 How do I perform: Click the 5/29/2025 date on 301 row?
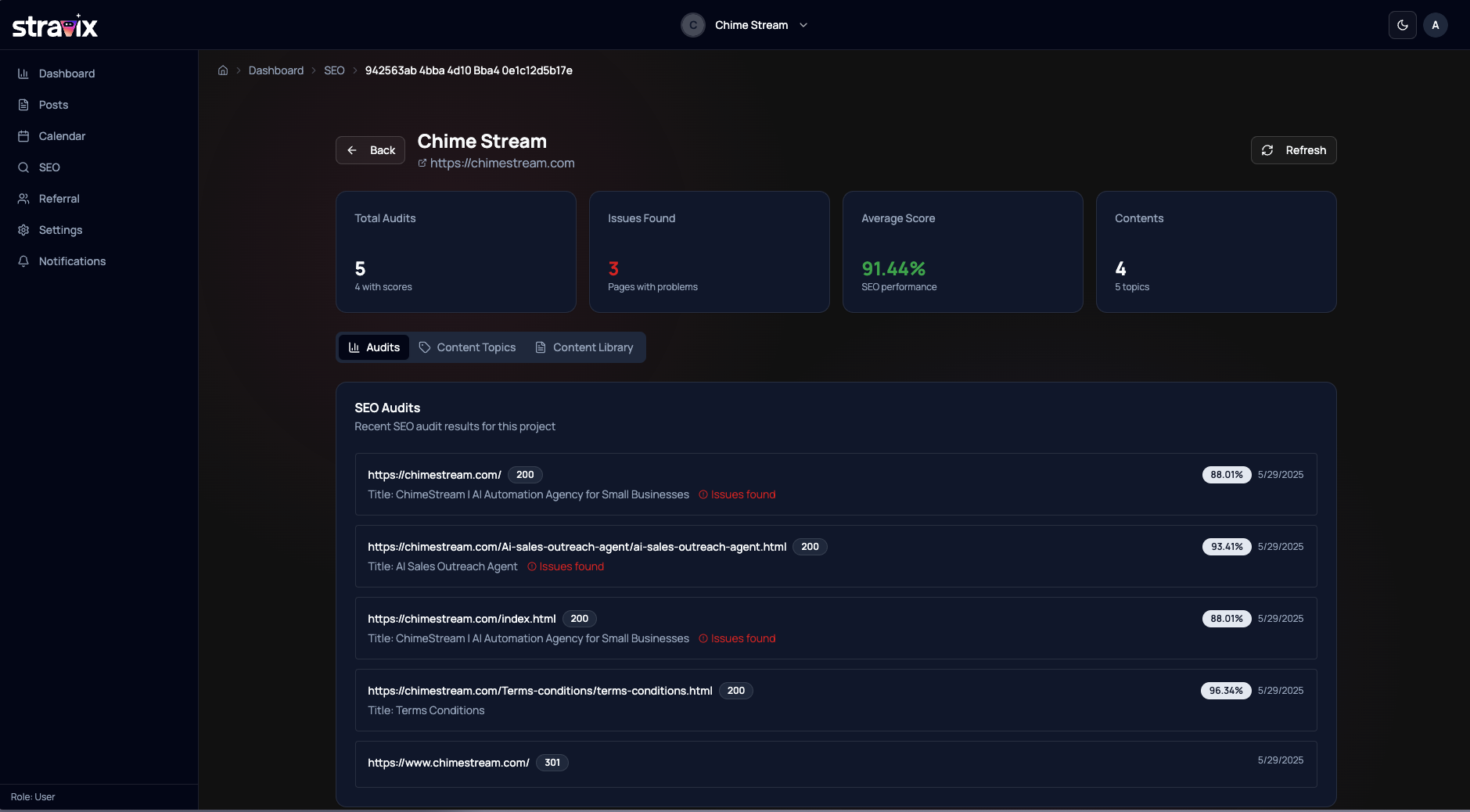[x=1281, y=760]
